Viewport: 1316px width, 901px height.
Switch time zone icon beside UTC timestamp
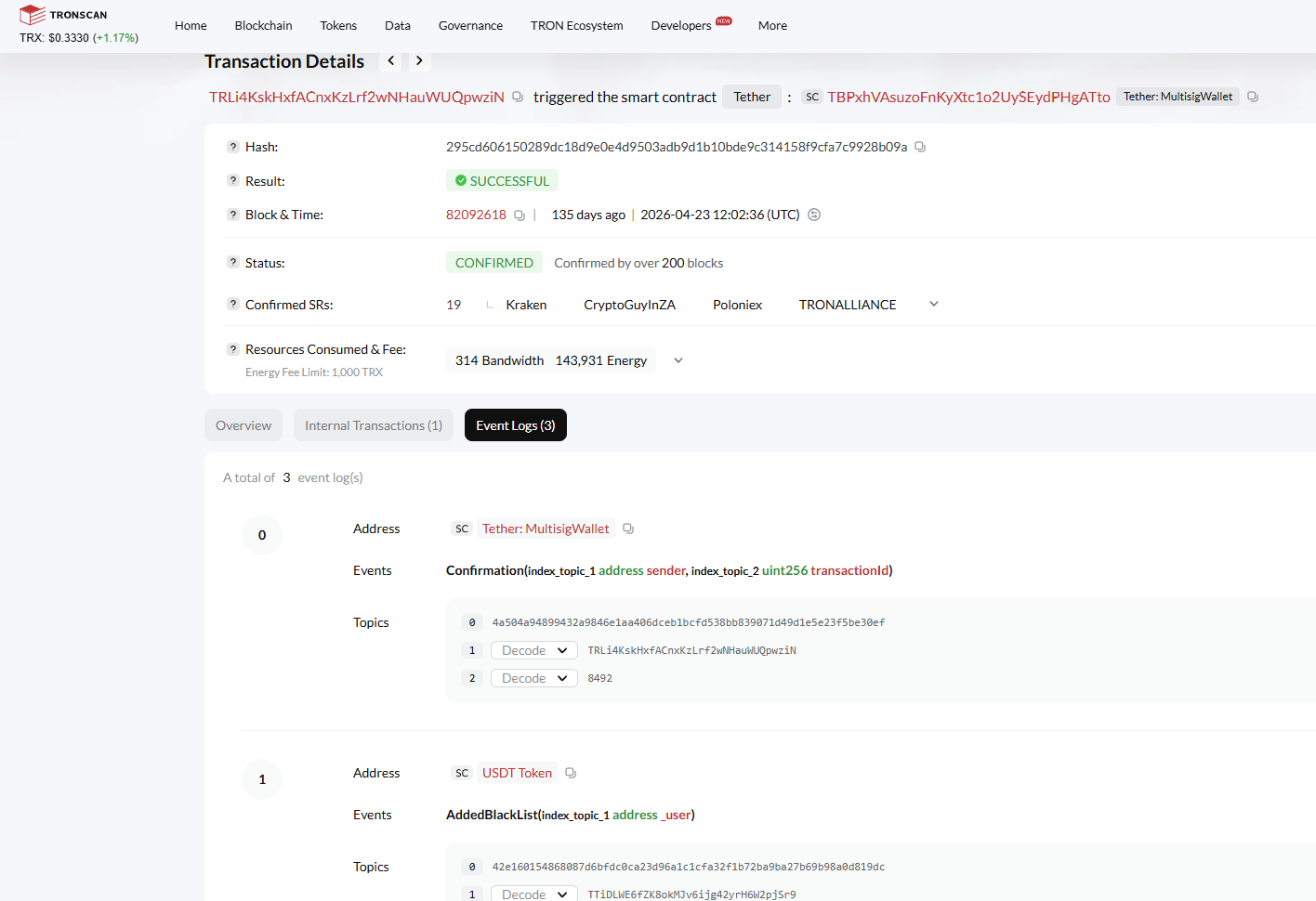pos(814,215)
